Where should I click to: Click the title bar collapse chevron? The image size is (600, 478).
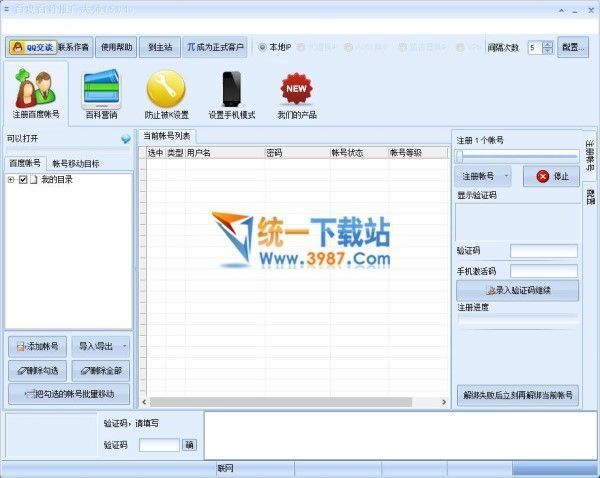coord(561,11)
